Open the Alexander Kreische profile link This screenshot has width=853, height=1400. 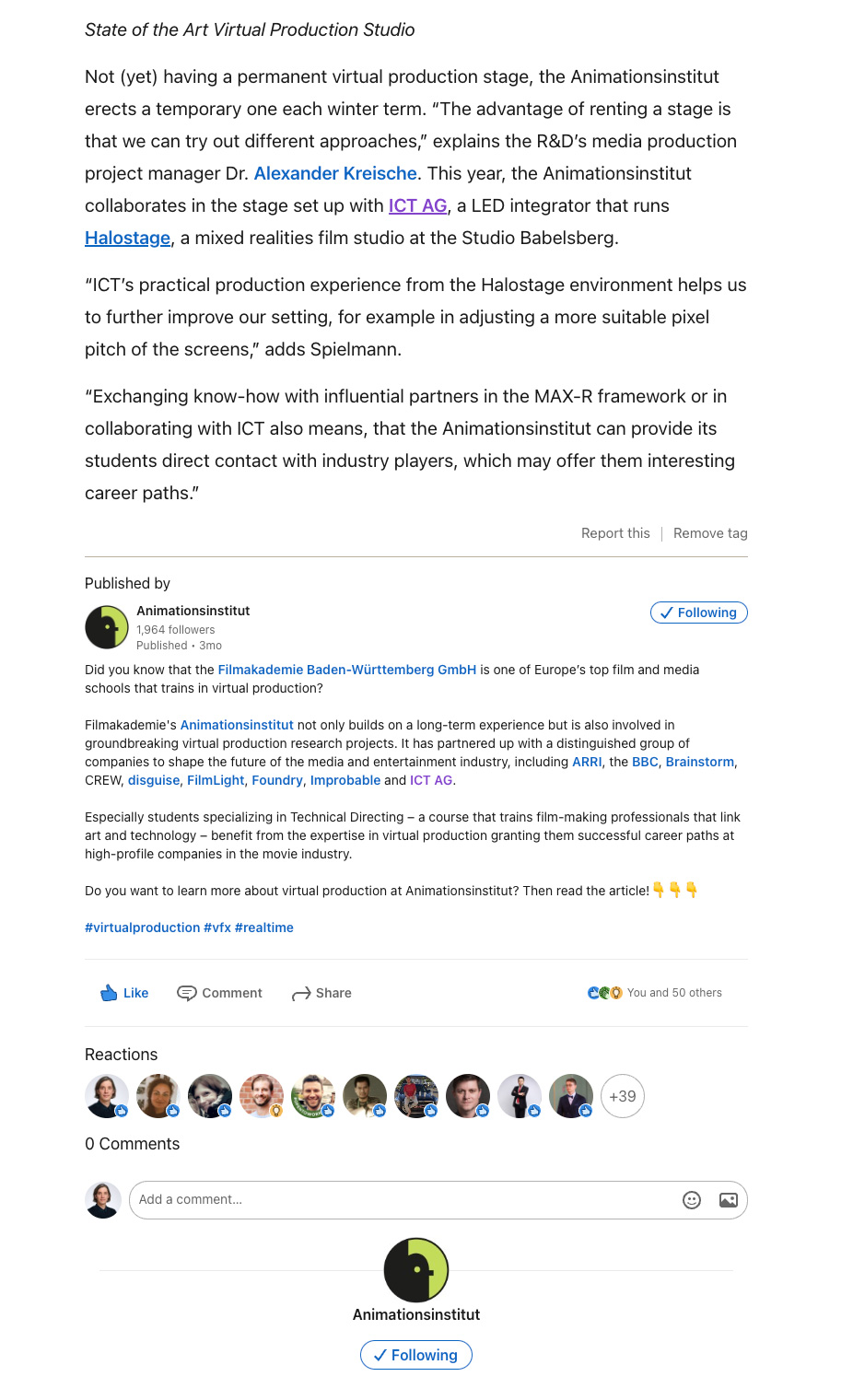335,173
